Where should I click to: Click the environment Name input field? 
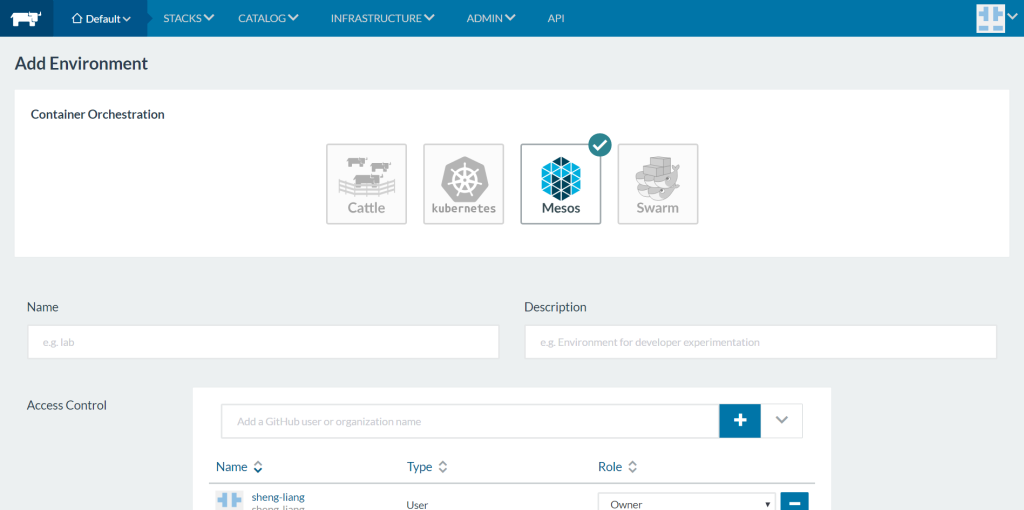(x=263, y=342)
